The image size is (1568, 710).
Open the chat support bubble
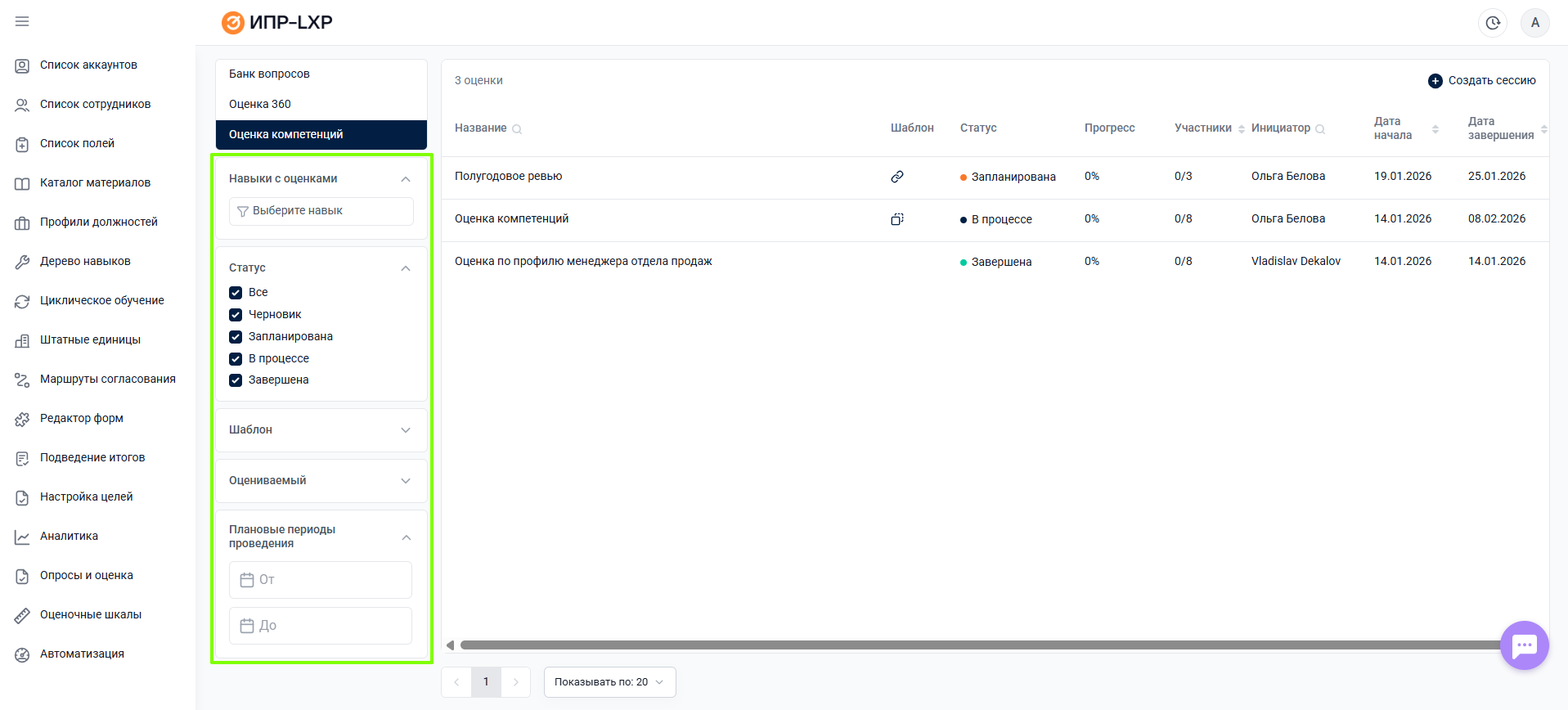point(1524,645)
